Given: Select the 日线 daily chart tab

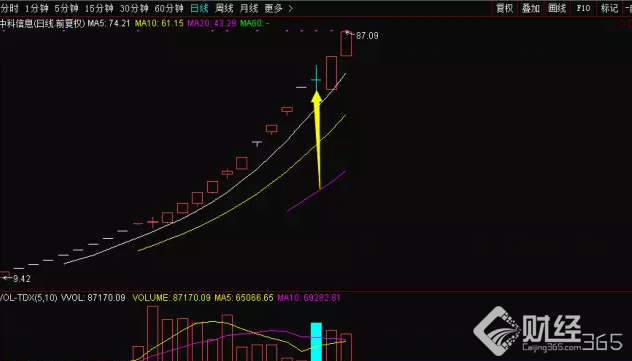Looking at the screenshot, I should coord(199,8).
